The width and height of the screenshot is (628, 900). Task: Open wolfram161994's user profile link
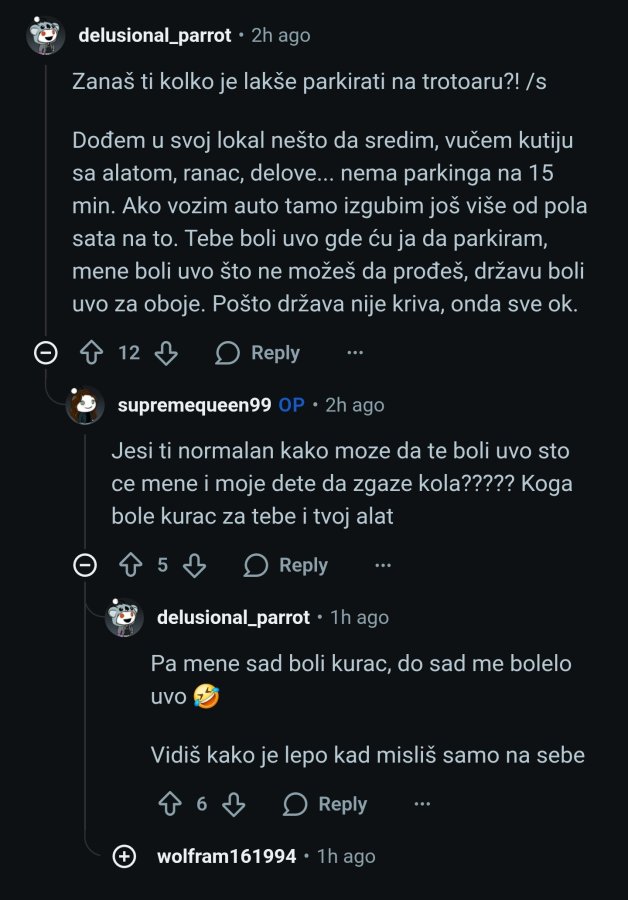[x=227, y=857]
